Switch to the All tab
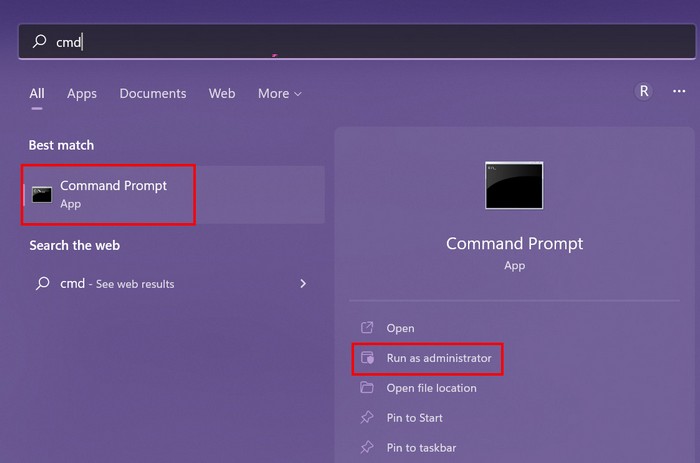Viewport: 700px width, 463px height. pos(37,93)
